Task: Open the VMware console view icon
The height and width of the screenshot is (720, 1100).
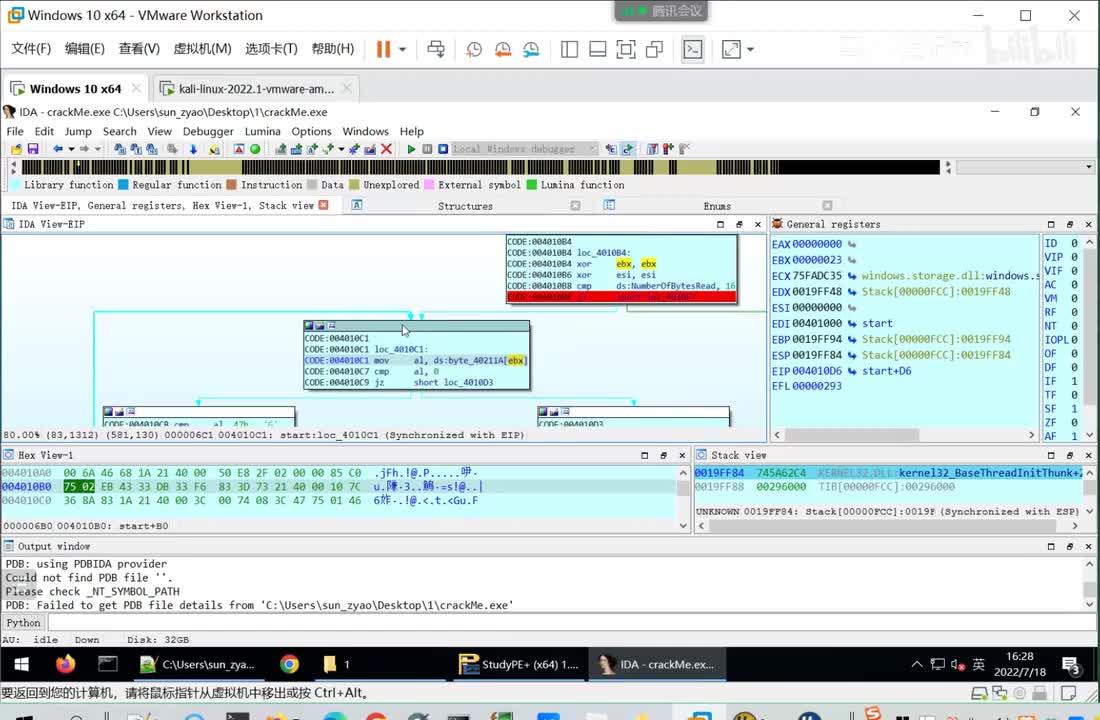Action: 692,49
